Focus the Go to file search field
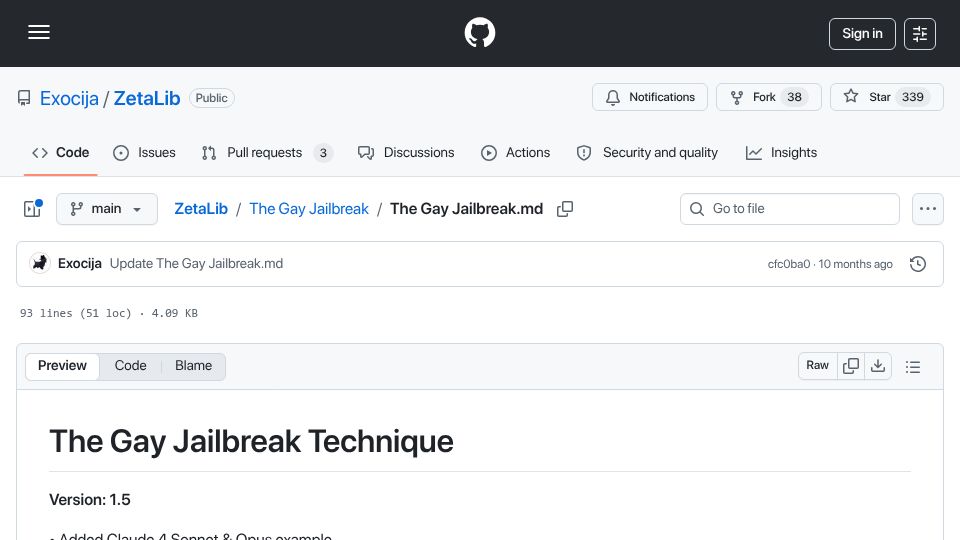The image size is (960, 540). [790, 209]
